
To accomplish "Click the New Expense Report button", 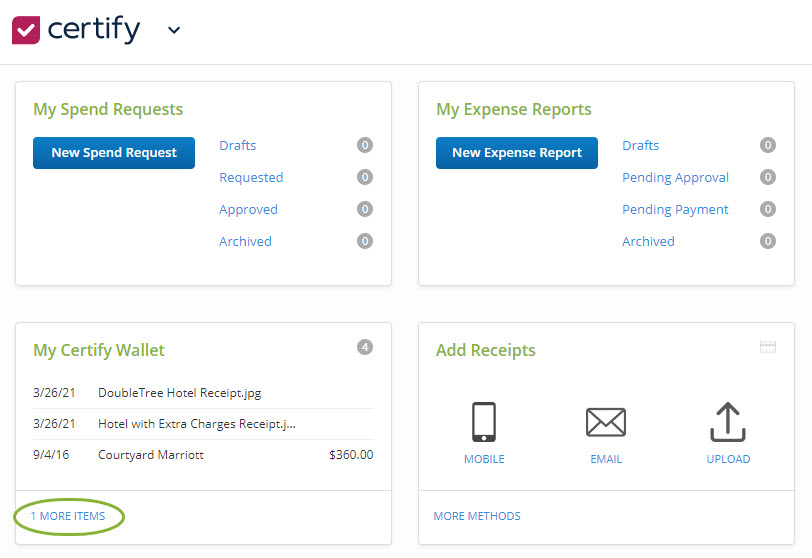I will tap(517, 153).
